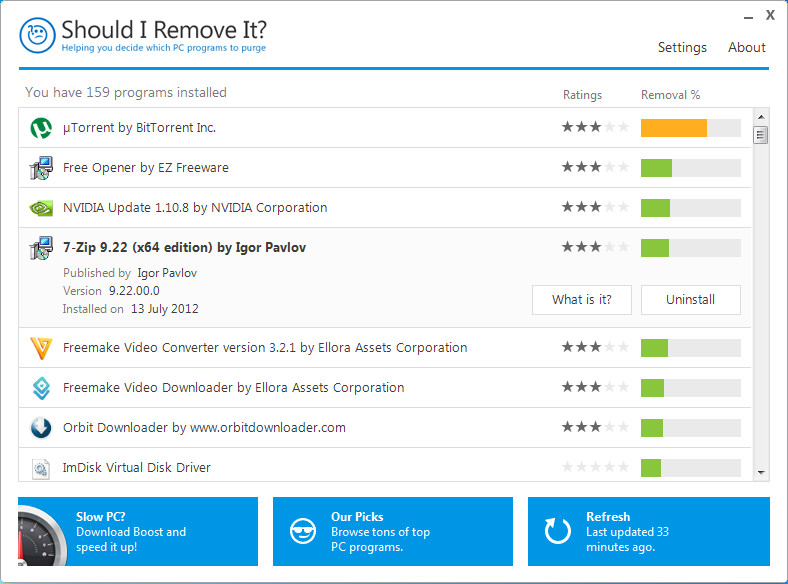
Task: Click the scrollbar up arrow
Action: point(761,117)
